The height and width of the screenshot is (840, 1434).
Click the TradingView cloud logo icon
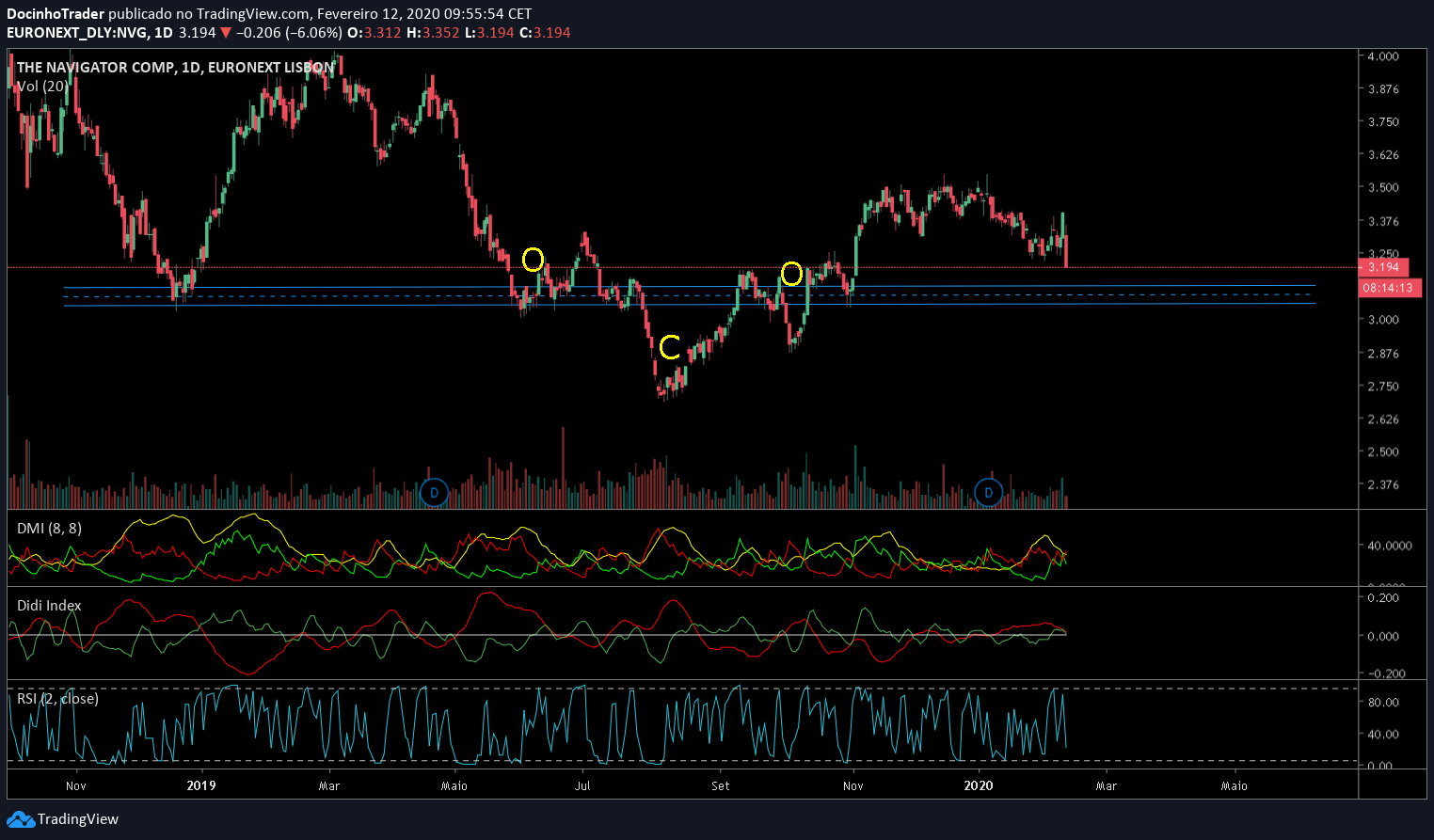point(21,819)
